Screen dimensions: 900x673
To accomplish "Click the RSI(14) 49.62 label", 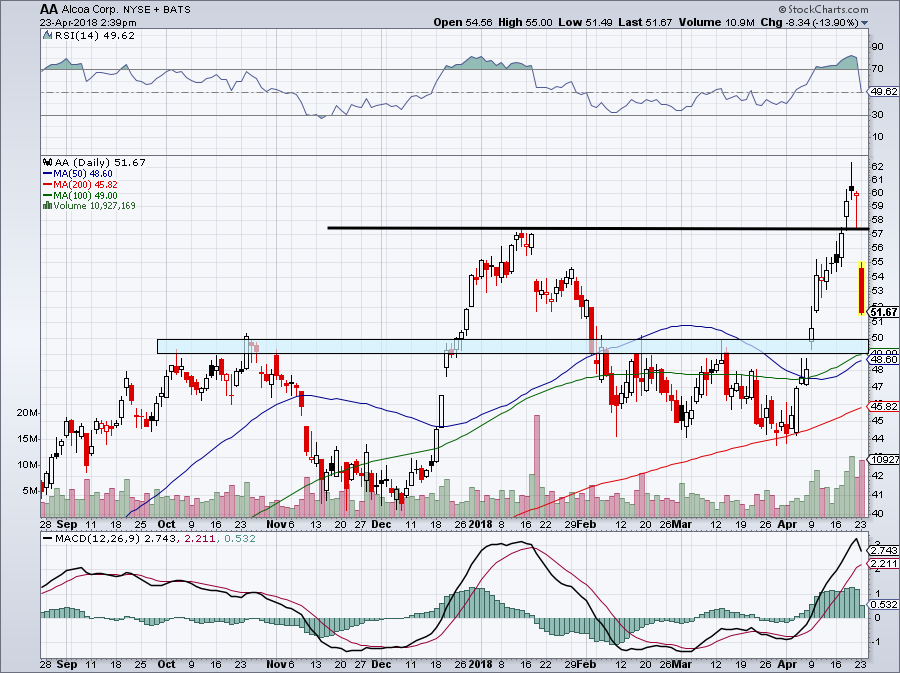I will (x=95, y=36).
